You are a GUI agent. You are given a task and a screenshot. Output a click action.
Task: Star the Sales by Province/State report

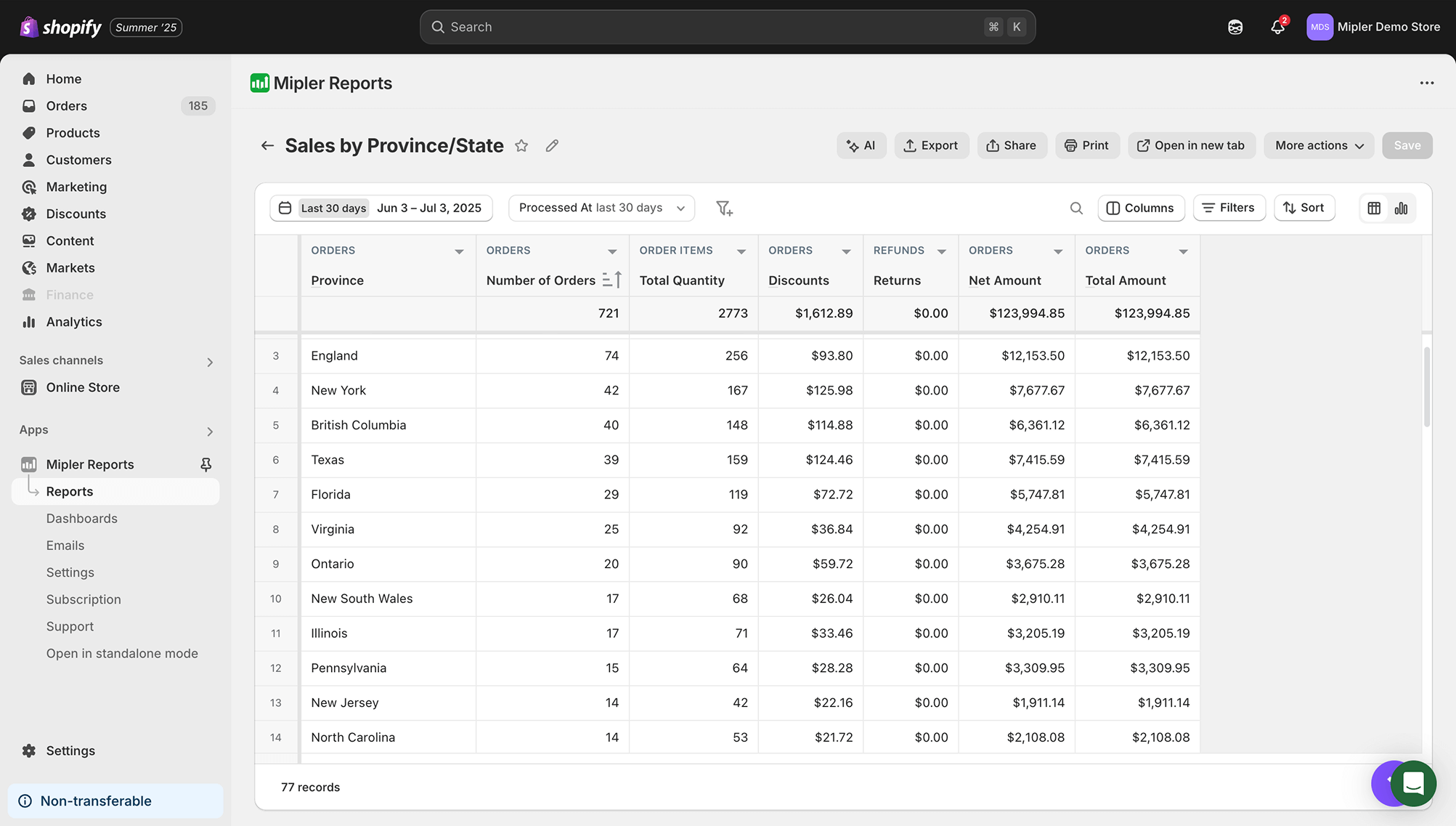pos(521,145)
